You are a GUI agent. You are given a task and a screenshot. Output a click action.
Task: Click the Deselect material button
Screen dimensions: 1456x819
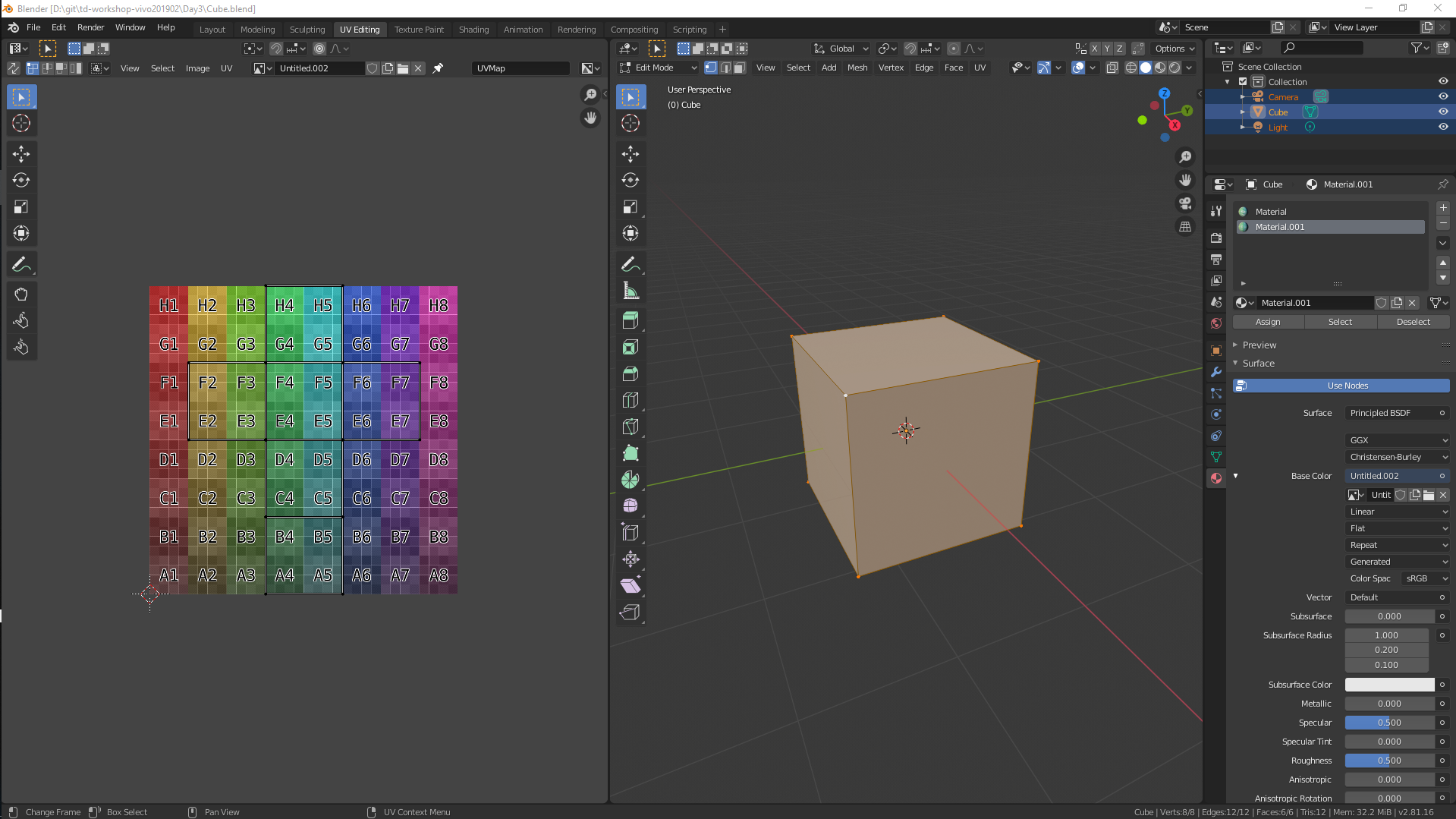coord(1413,322)
